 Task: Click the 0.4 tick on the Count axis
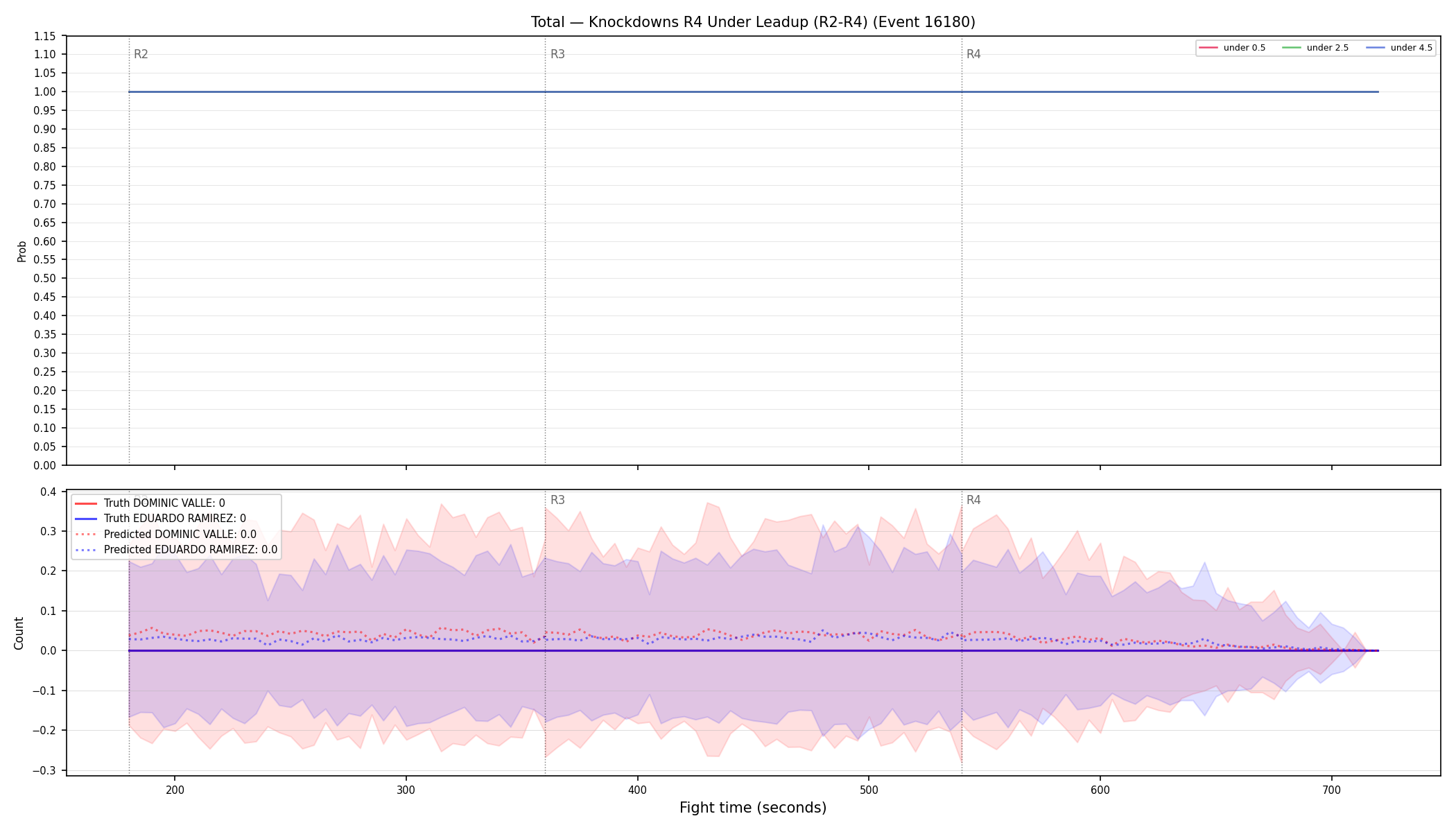point(49,492)
